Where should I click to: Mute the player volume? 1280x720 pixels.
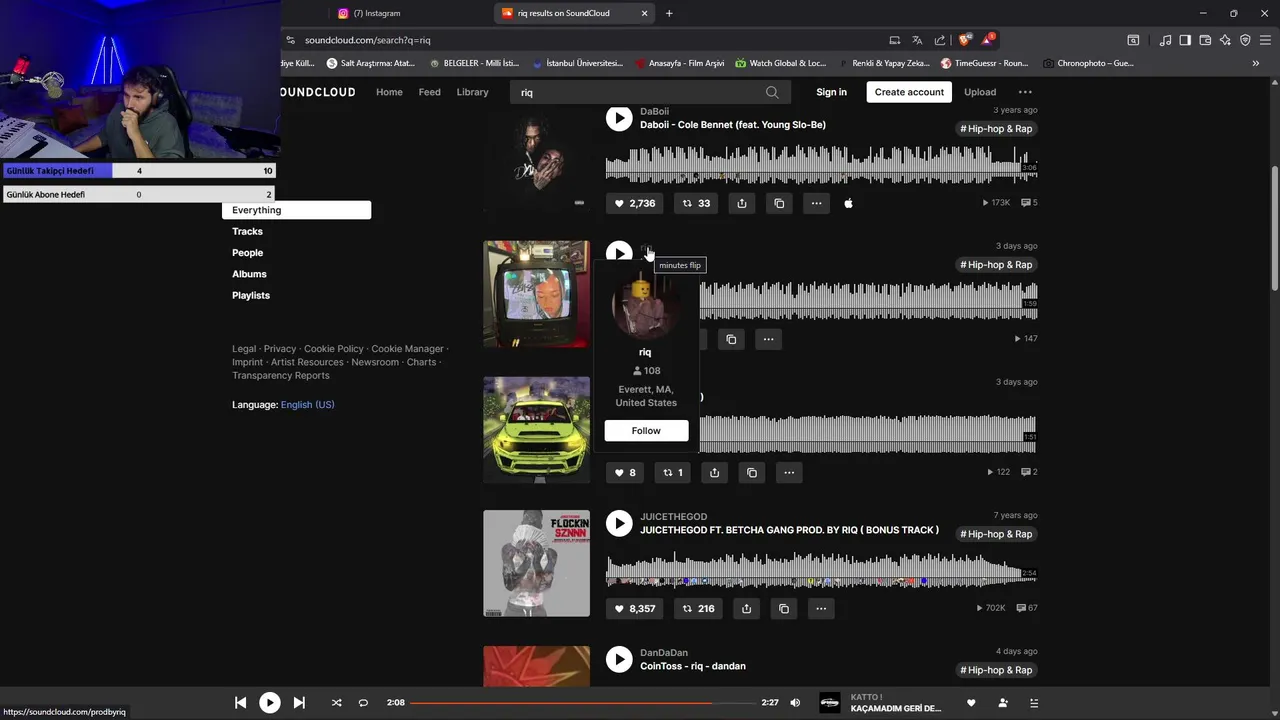795,703
